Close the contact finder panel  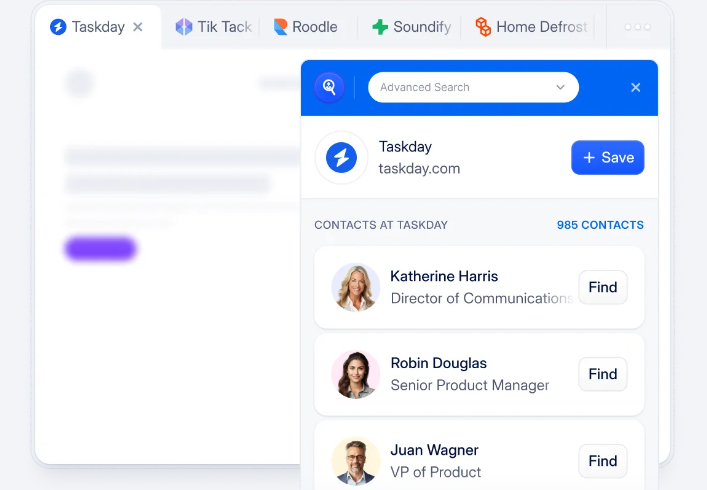636,87
